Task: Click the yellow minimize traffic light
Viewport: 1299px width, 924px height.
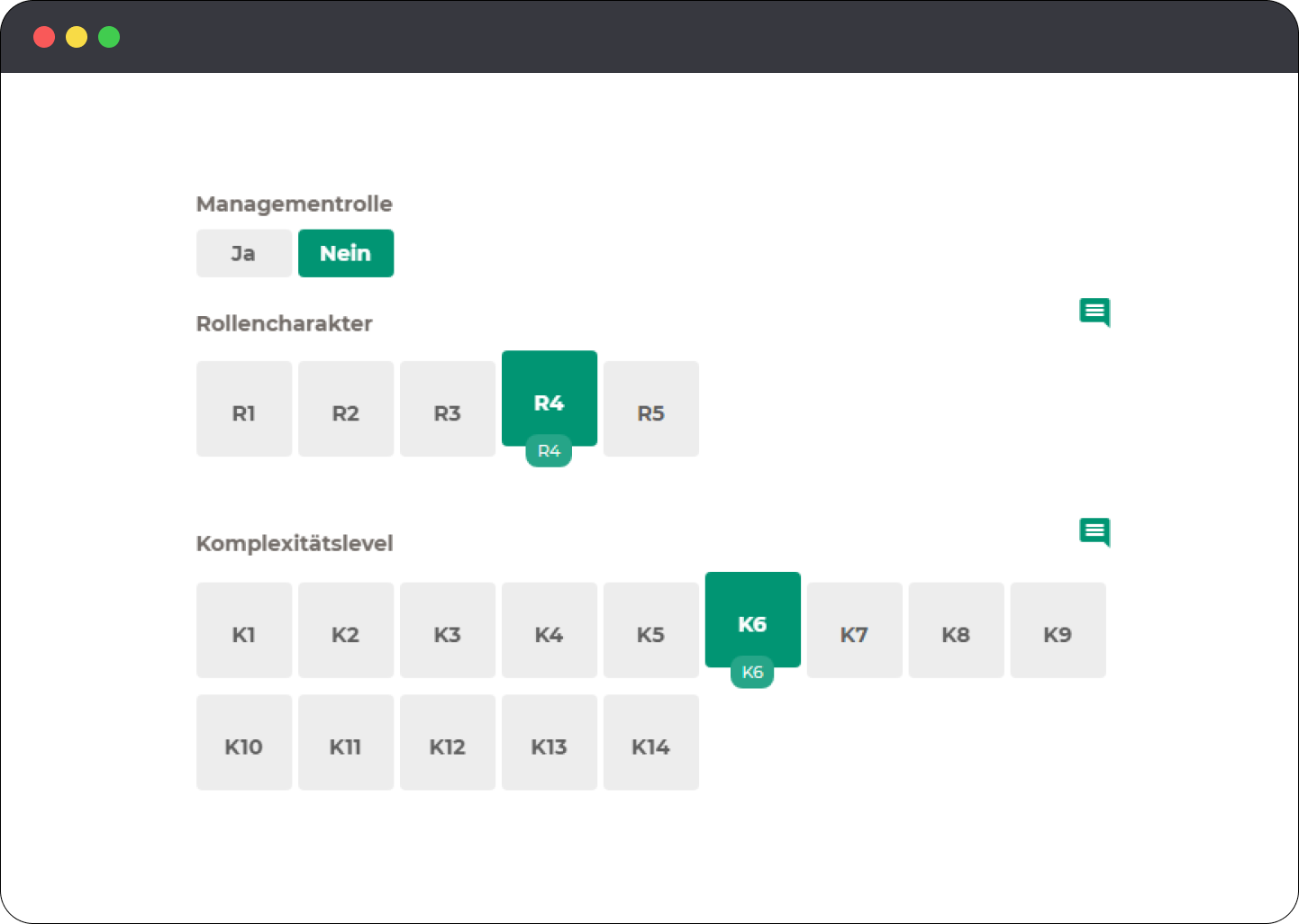Action: pyautogui.click(x=76, y=37)
